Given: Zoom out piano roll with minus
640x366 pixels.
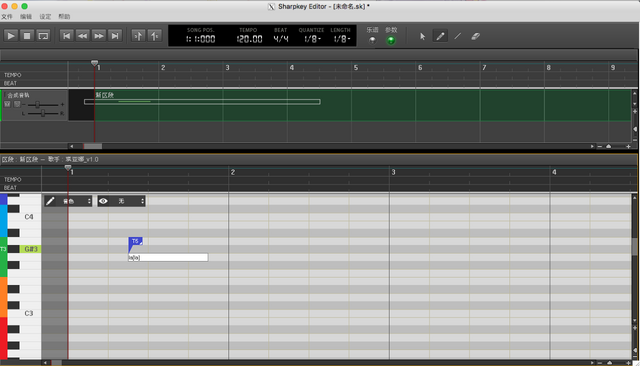Looking at the screenshot, I should (x=599, y=362).
